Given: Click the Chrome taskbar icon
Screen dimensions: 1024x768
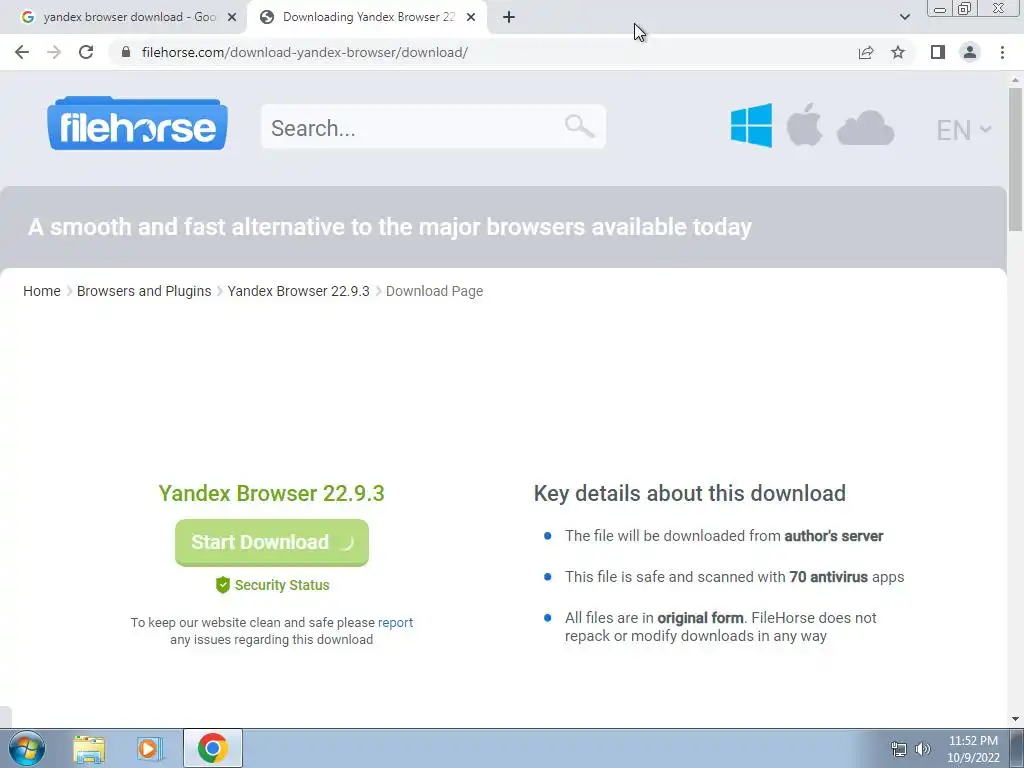Looking at the screenshot, I should [x=213, y=748].
